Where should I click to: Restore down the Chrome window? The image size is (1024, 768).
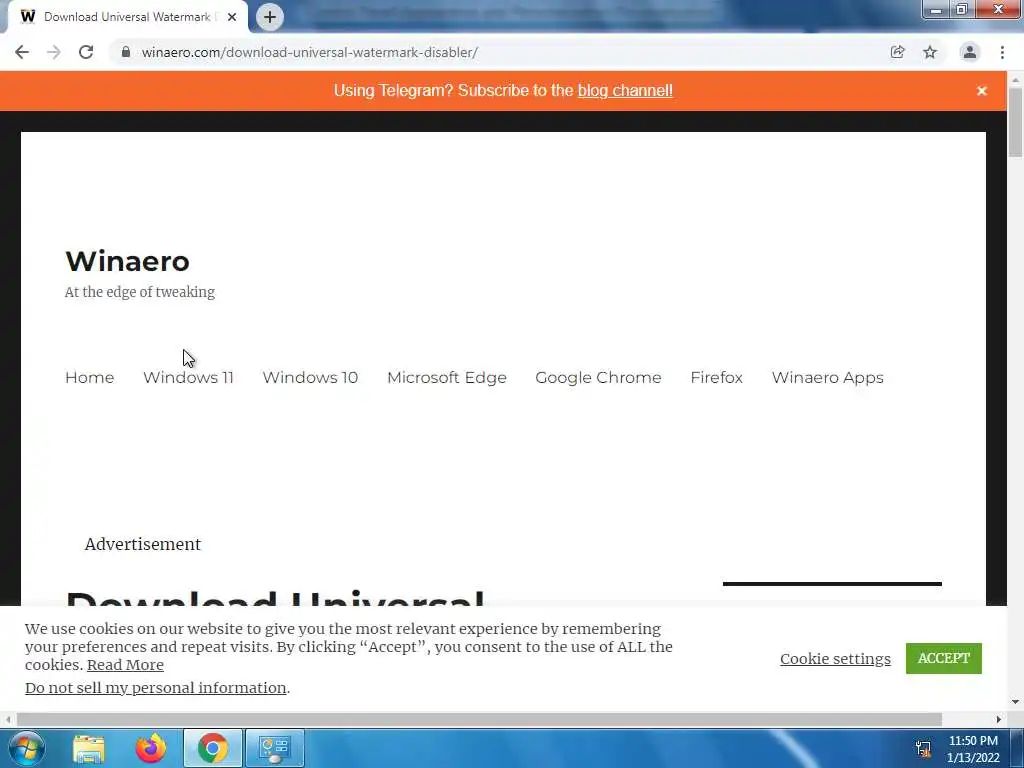click(x=961, y=10)
